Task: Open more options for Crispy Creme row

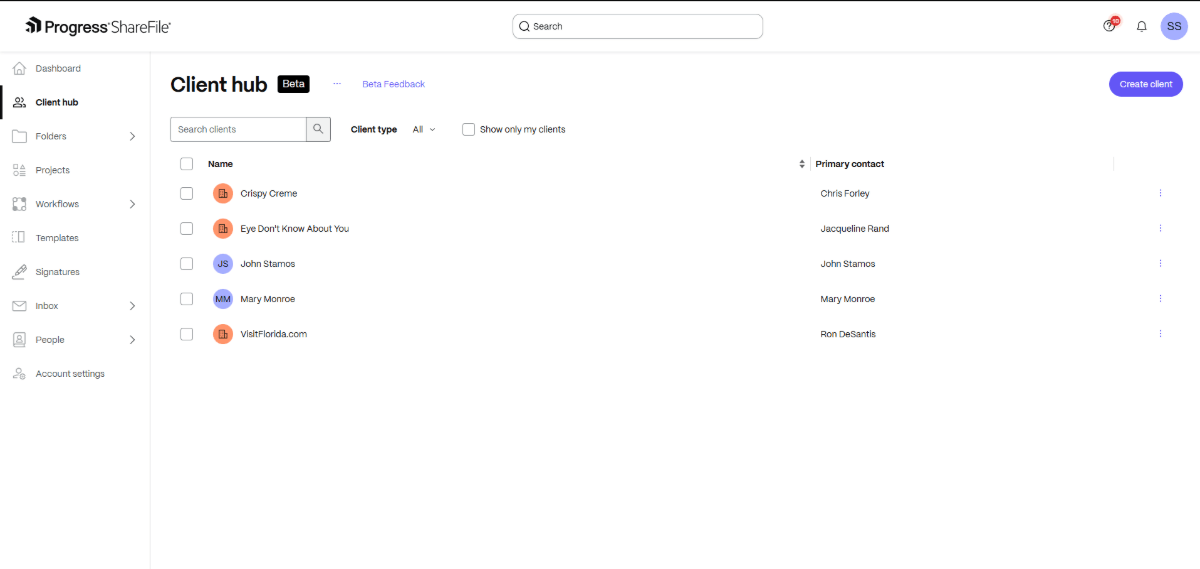Action: click(1160, 193)
